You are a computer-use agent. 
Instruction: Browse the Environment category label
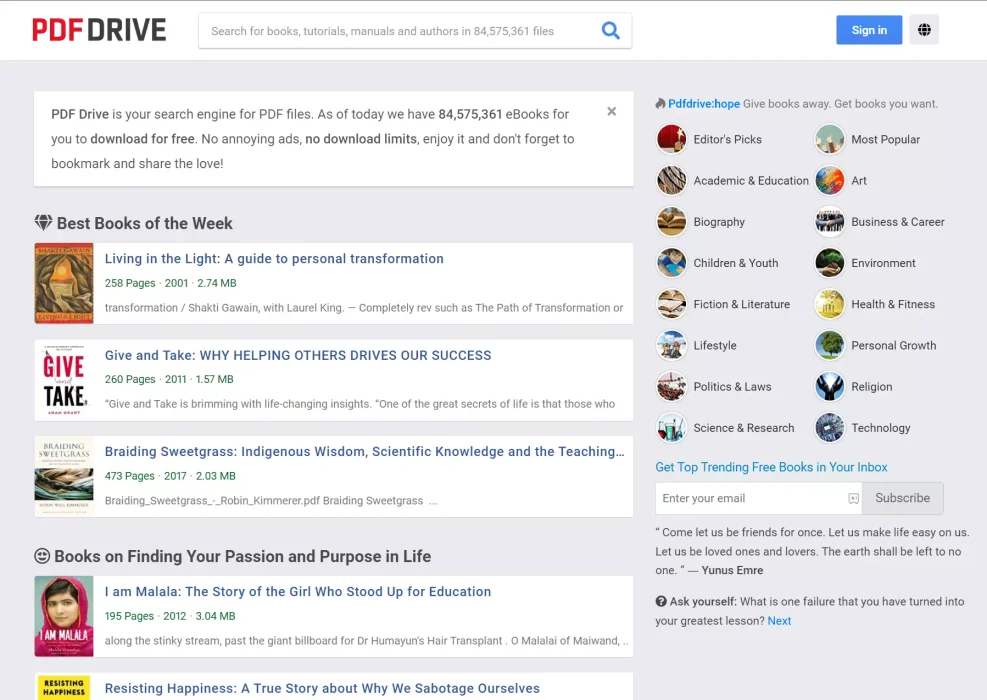pos(883,263)
